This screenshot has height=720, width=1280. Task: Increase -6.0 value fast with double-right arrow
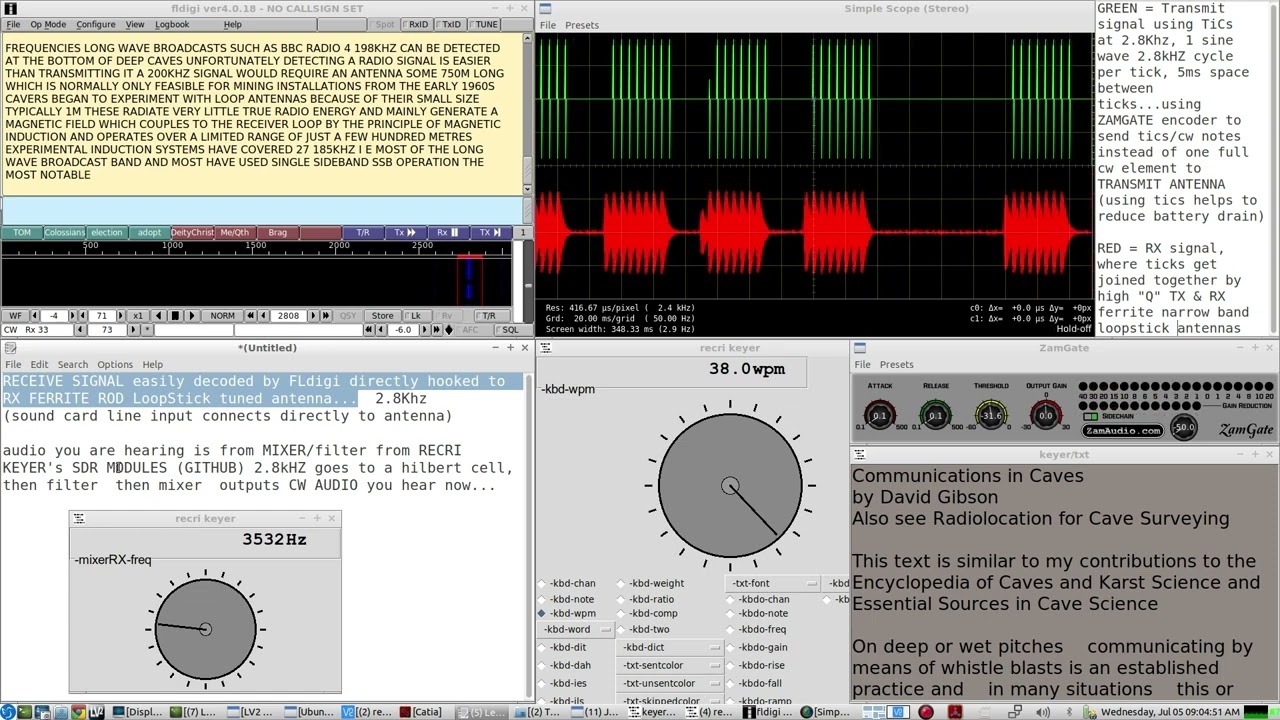(436, 330)
